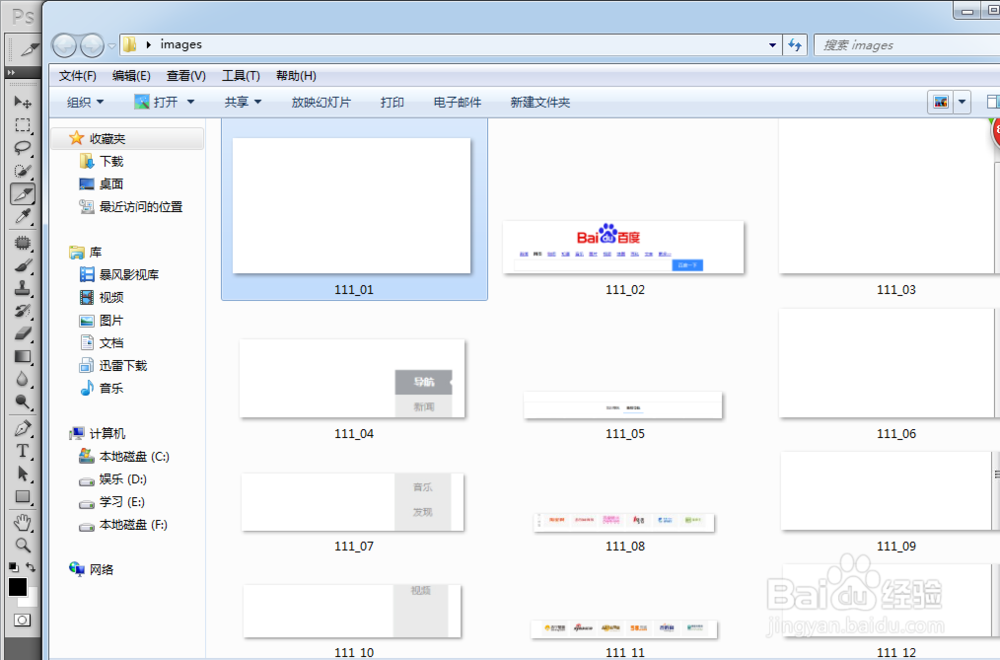Screen dimensions: 1000x660
Task: Click the Explorer forward navigation button
Action: point(92,45)
